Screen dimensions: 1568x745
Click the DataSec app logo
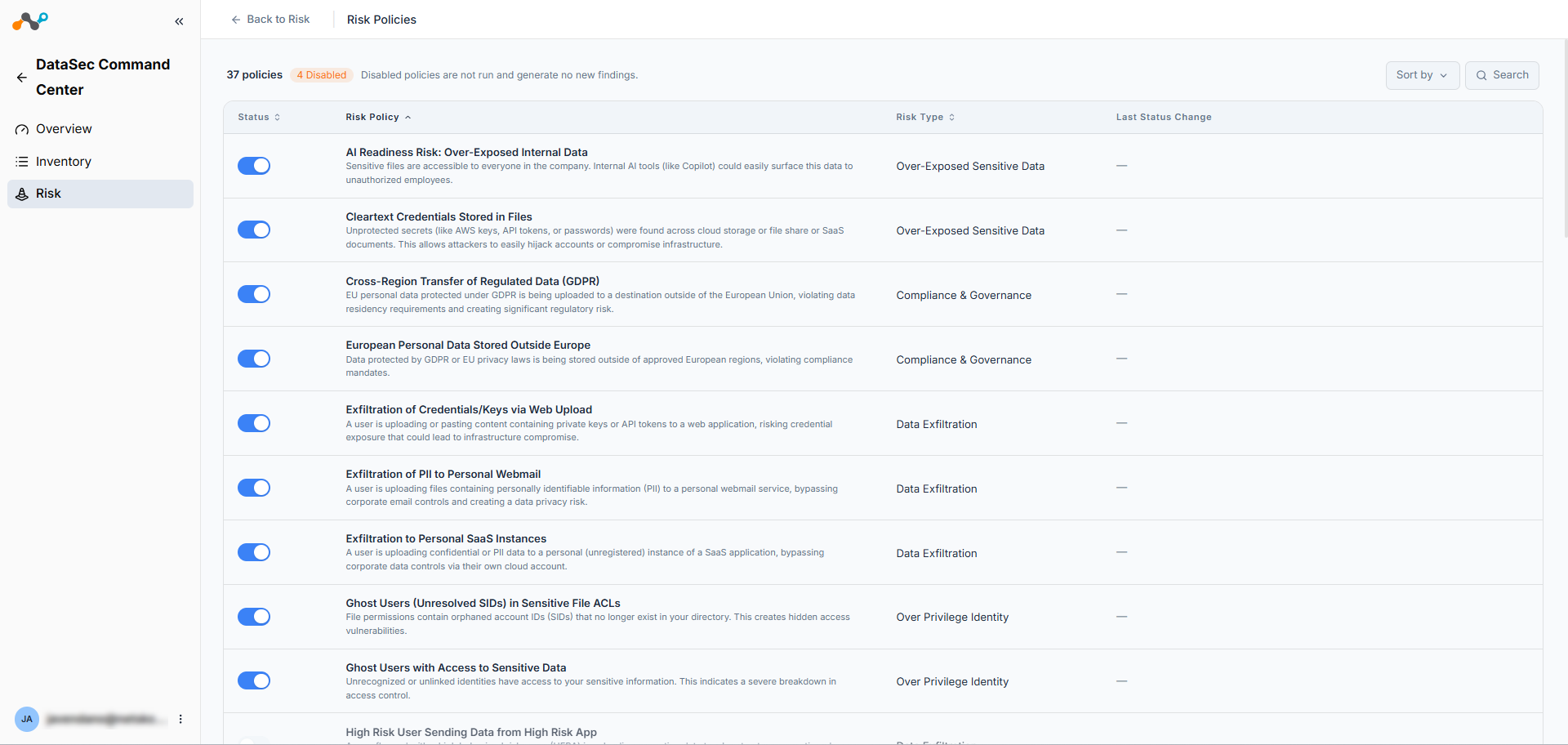click(x=30, y=21)
